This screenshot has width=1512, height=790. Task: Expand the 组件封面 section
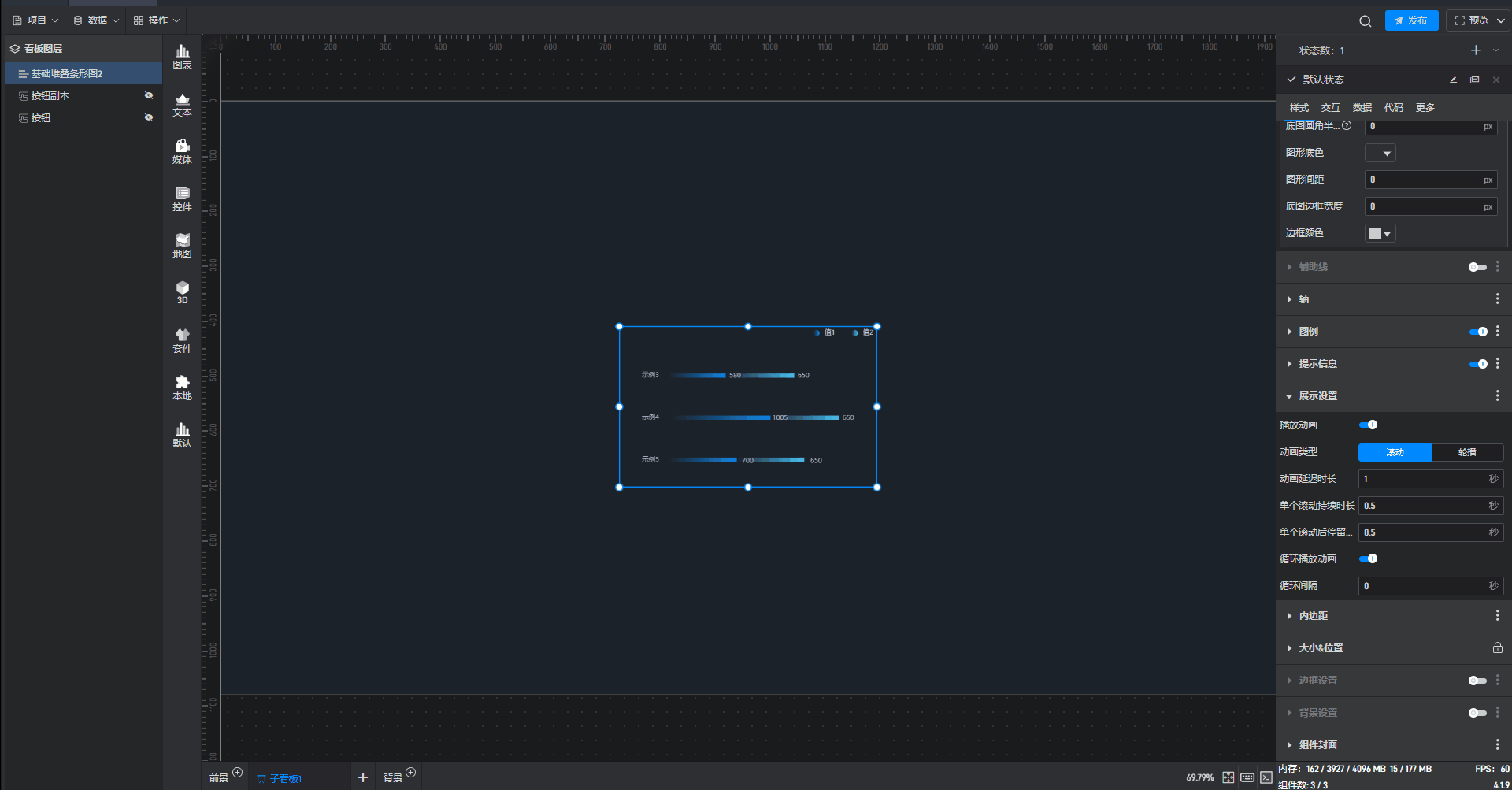[1290, 745]
